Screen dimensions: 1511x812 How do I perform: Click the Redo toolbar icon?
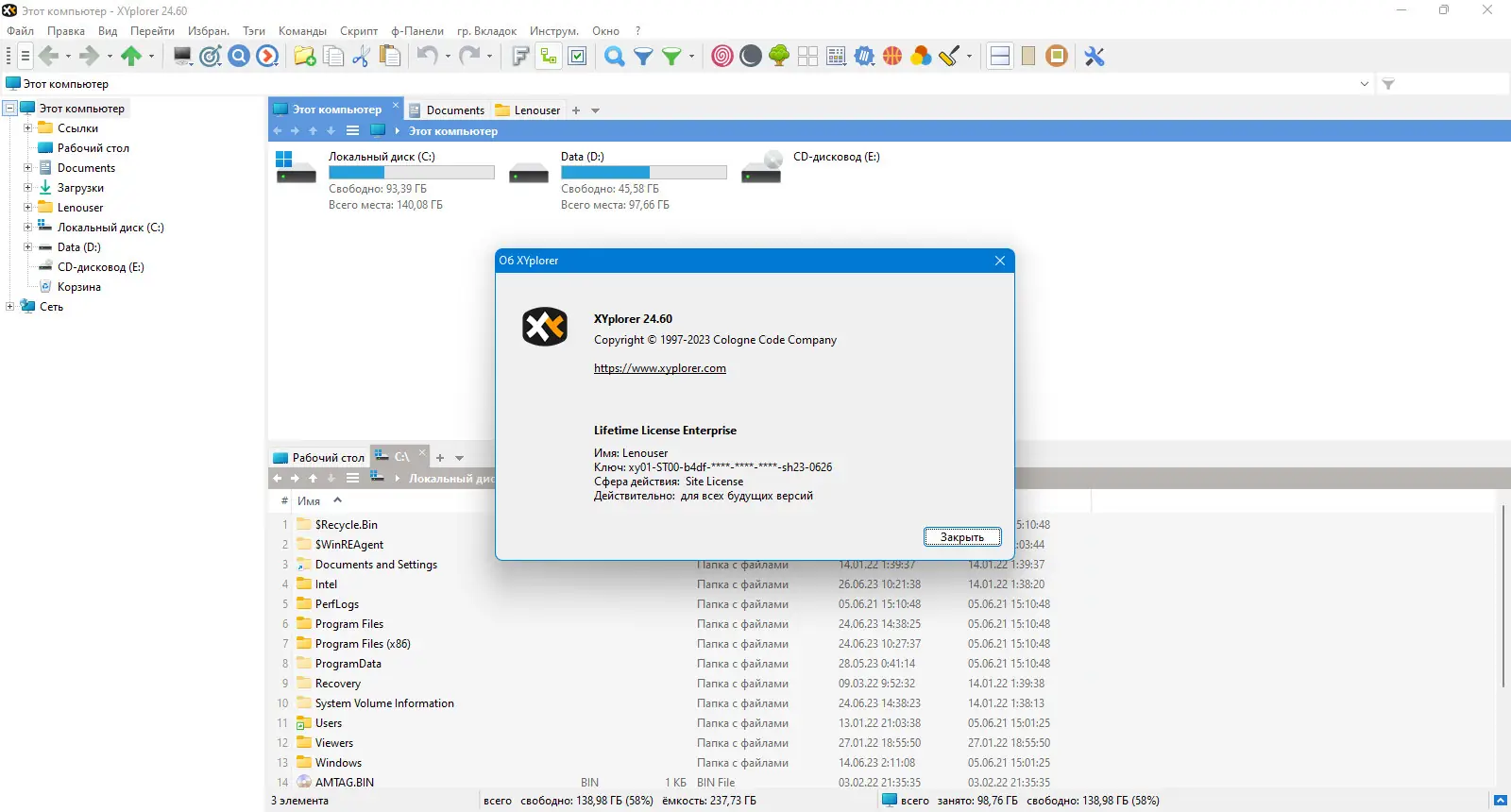click(469, 57)
